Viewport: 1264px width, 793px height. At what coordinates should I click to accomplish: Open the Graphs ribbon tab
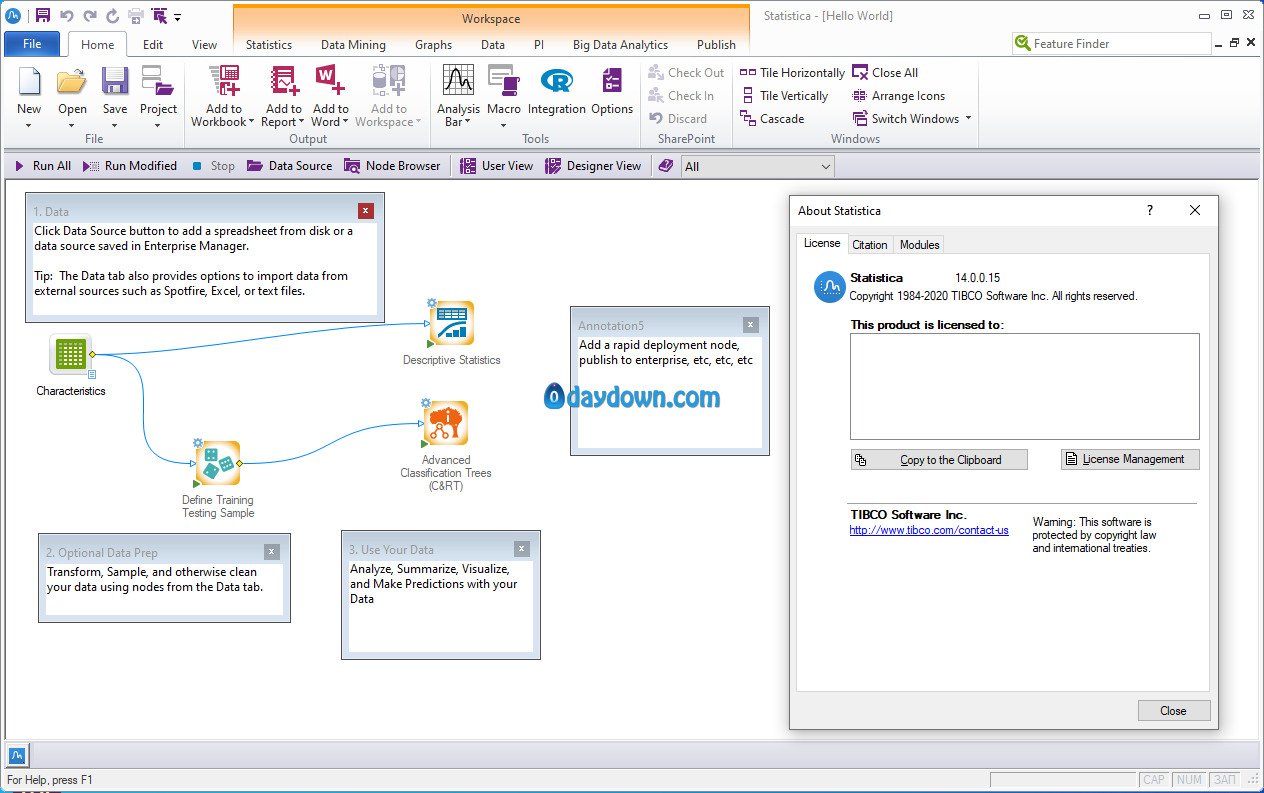coord(433,45)
